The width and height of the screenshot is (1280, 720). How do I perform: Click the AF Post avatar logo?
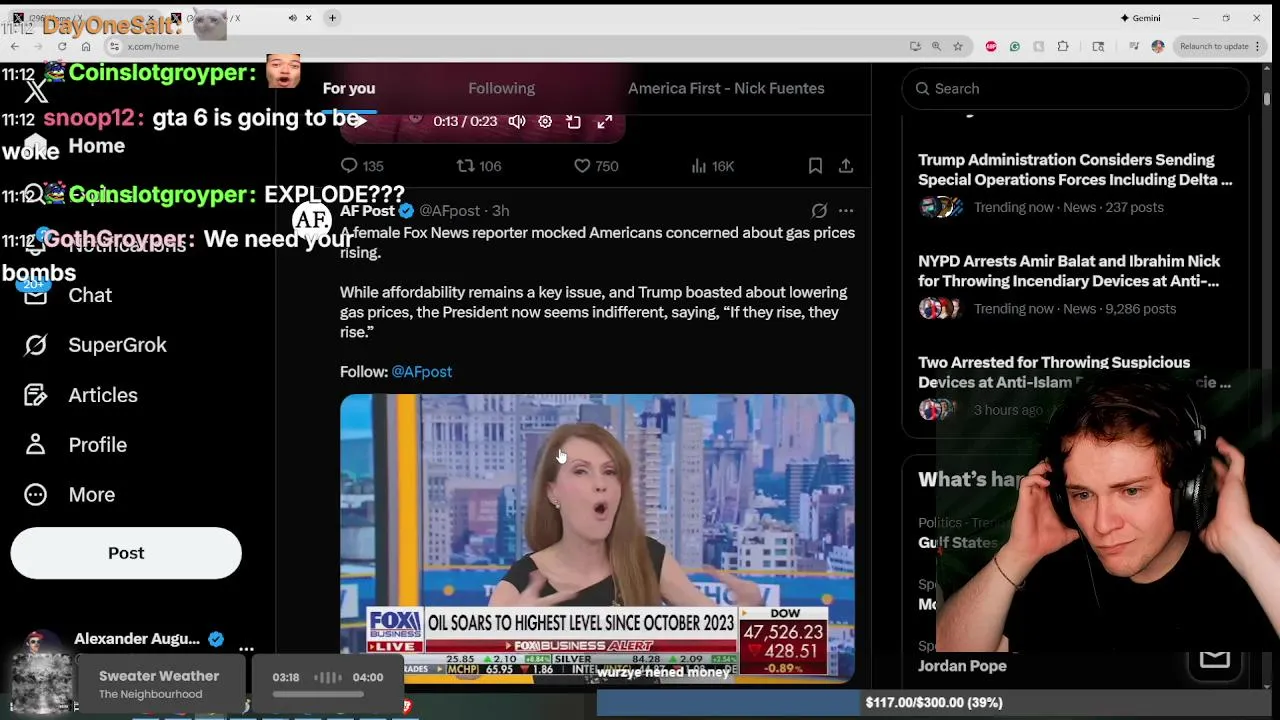pos(312,220)
